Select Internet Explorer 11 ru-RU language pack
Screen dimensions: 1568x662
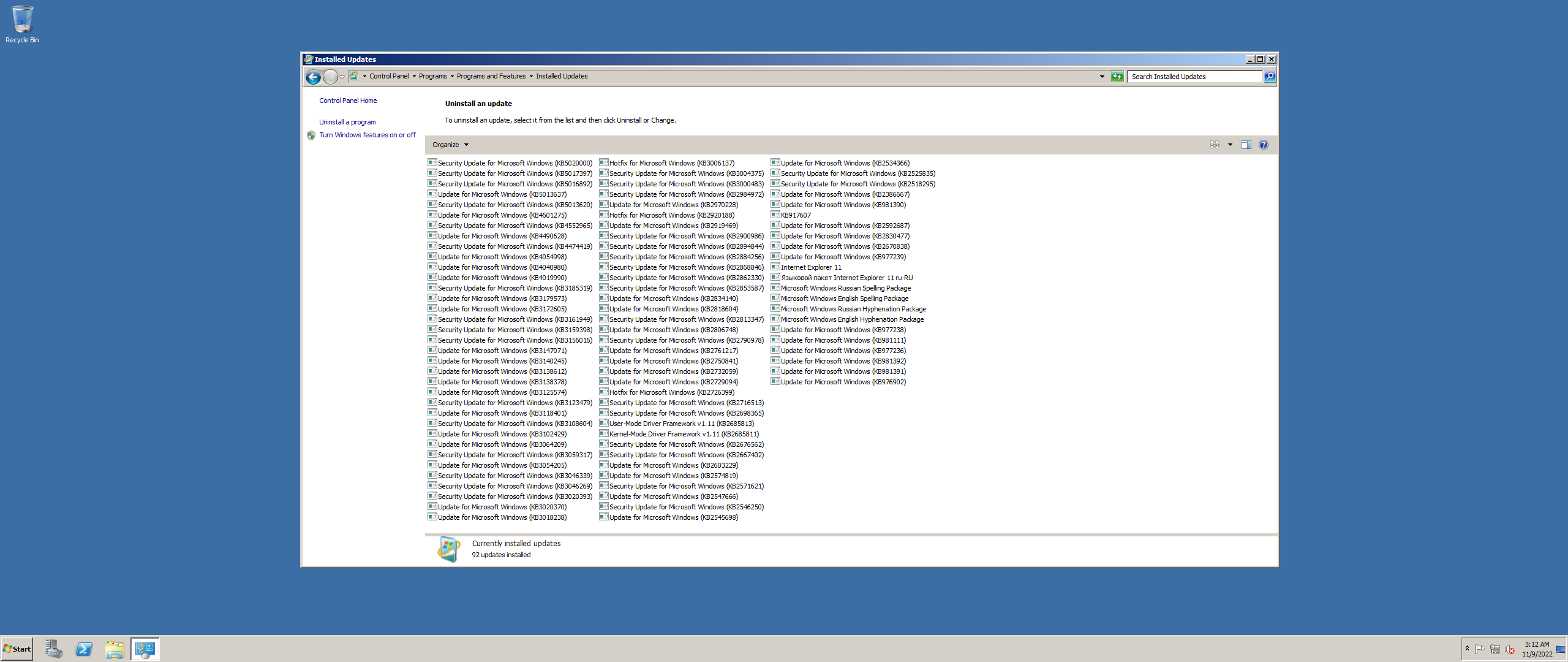pos(842,278)
